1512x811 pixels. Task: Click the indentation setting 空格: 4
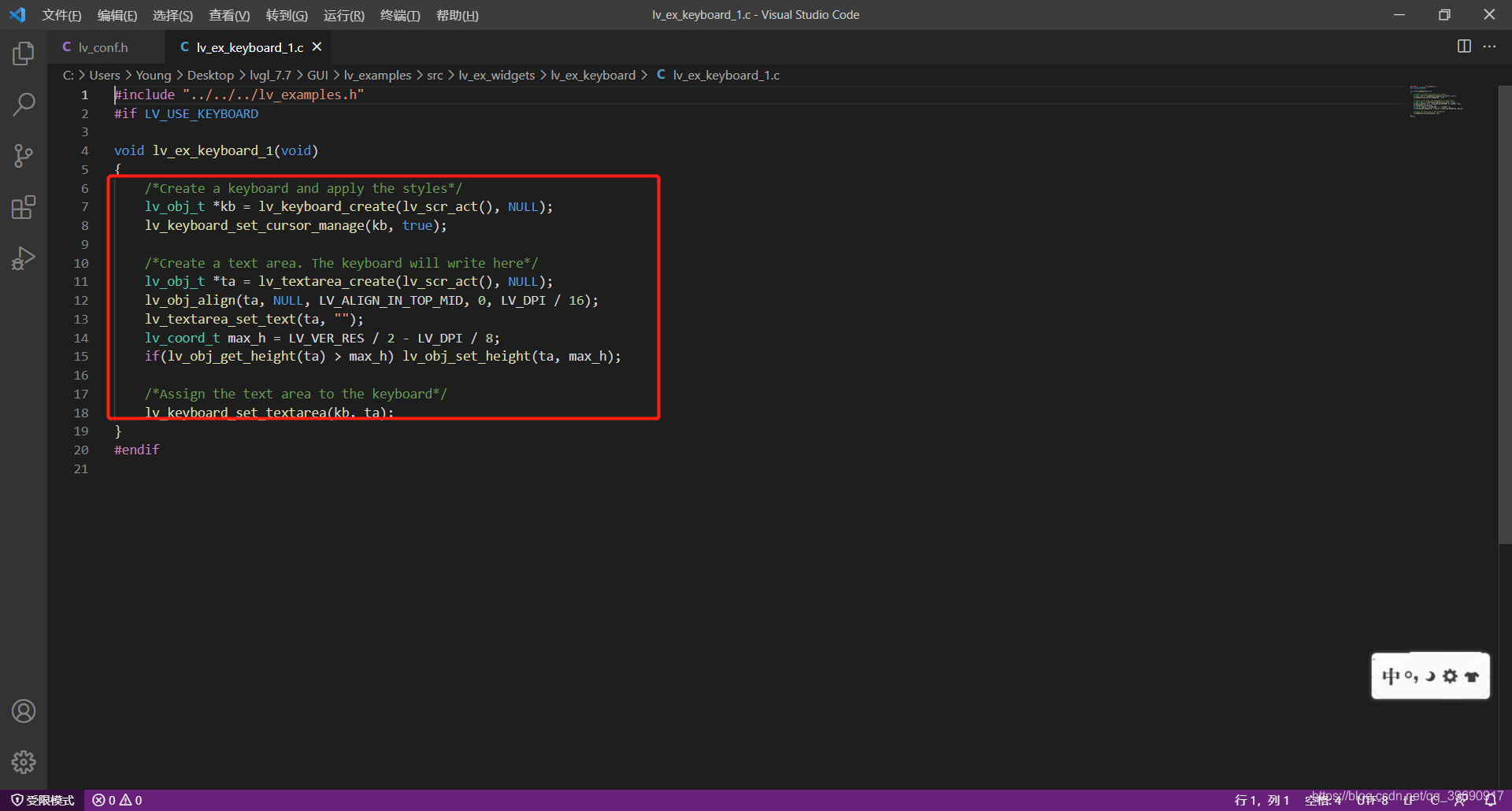(1323, 800)
